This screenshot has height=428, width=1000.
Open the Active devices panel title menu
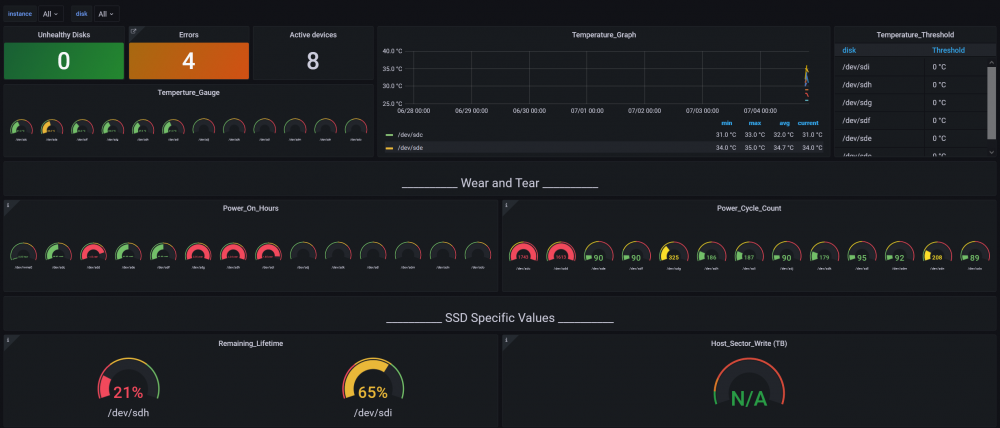(x=313, y=35)
